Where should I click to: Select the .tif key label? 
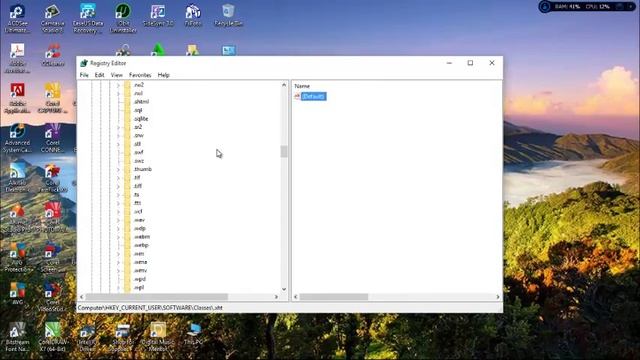[x=137, y=178]
